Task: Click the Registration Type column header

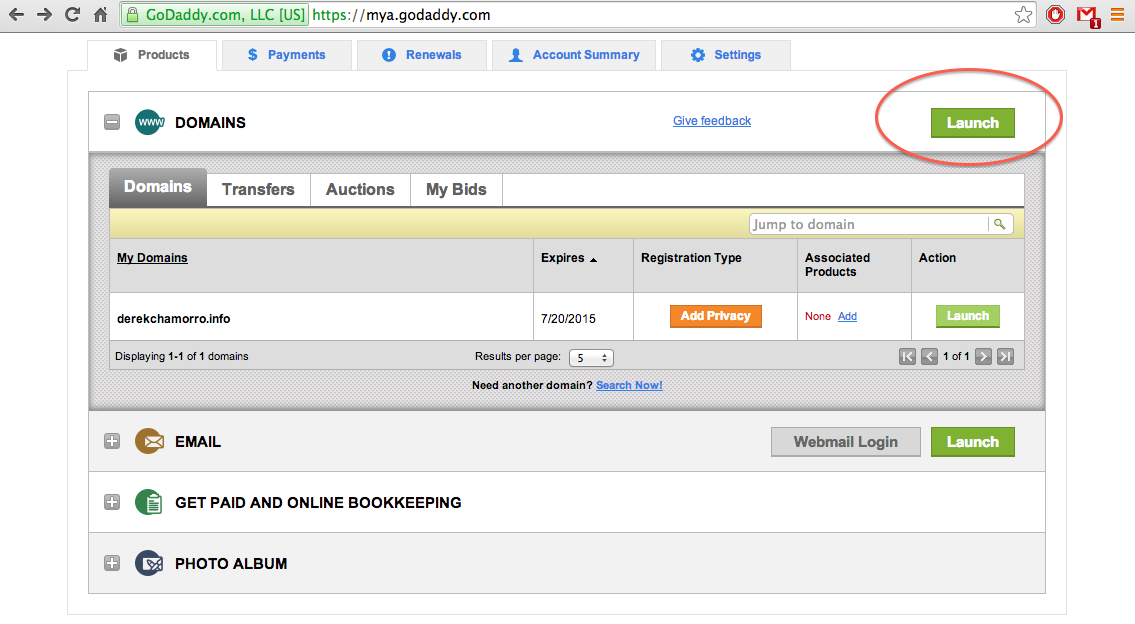Action: (691, 258)
